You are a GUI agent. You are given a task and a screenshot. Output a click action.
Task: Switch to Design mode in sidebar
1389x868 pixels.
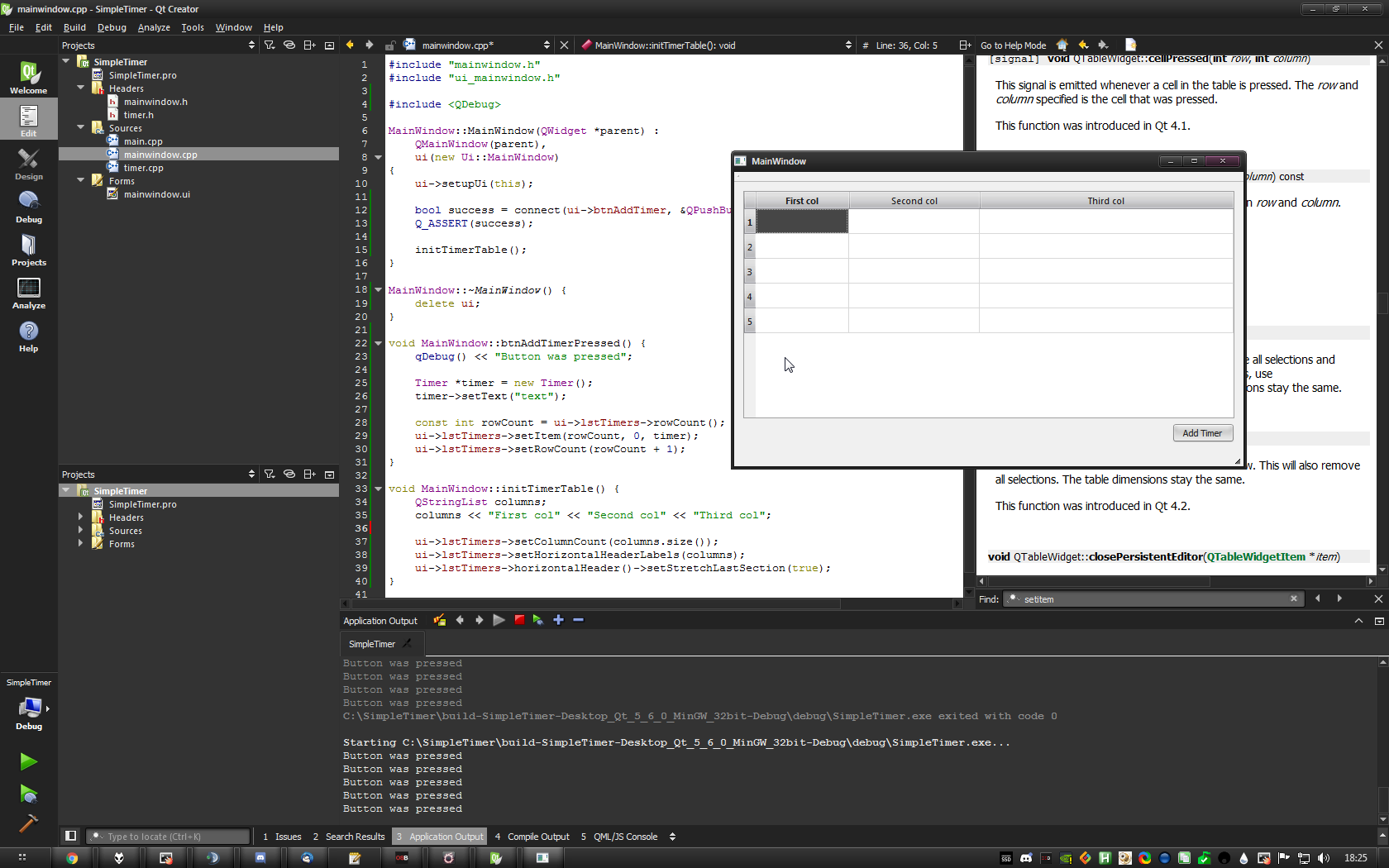[x=28, y=163]
